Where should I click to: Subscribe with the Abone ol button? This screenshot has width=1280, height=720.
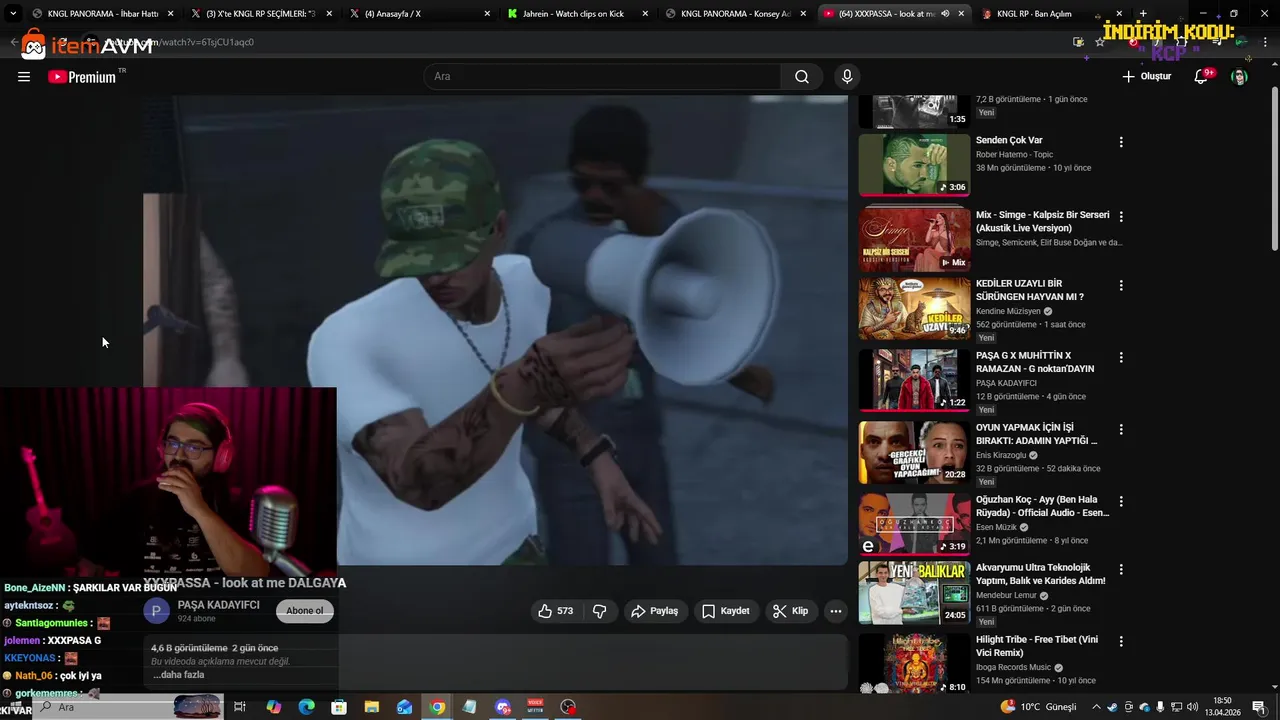click(305, 611)
